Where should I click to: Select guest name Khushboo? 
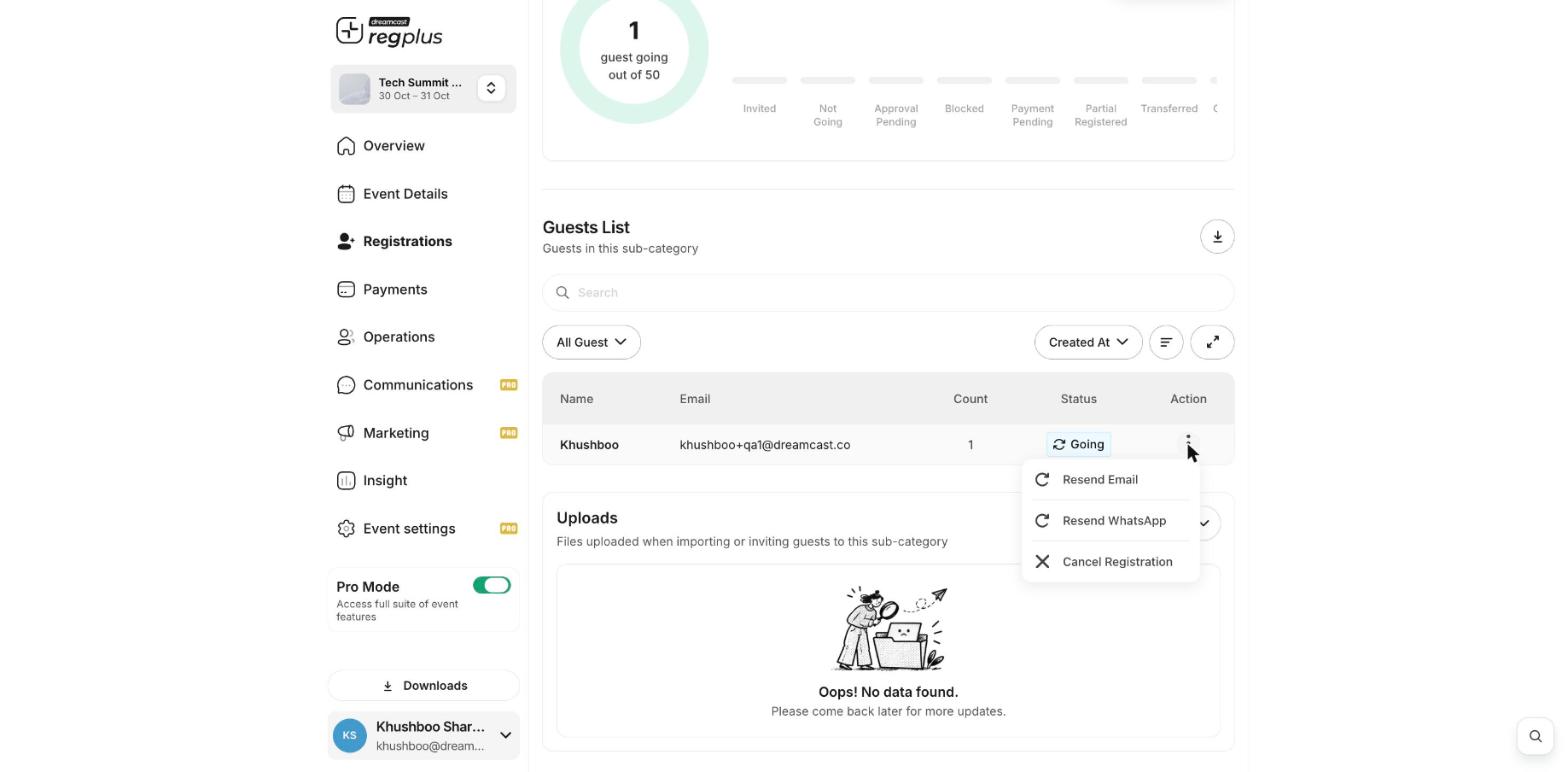point(589,445)
